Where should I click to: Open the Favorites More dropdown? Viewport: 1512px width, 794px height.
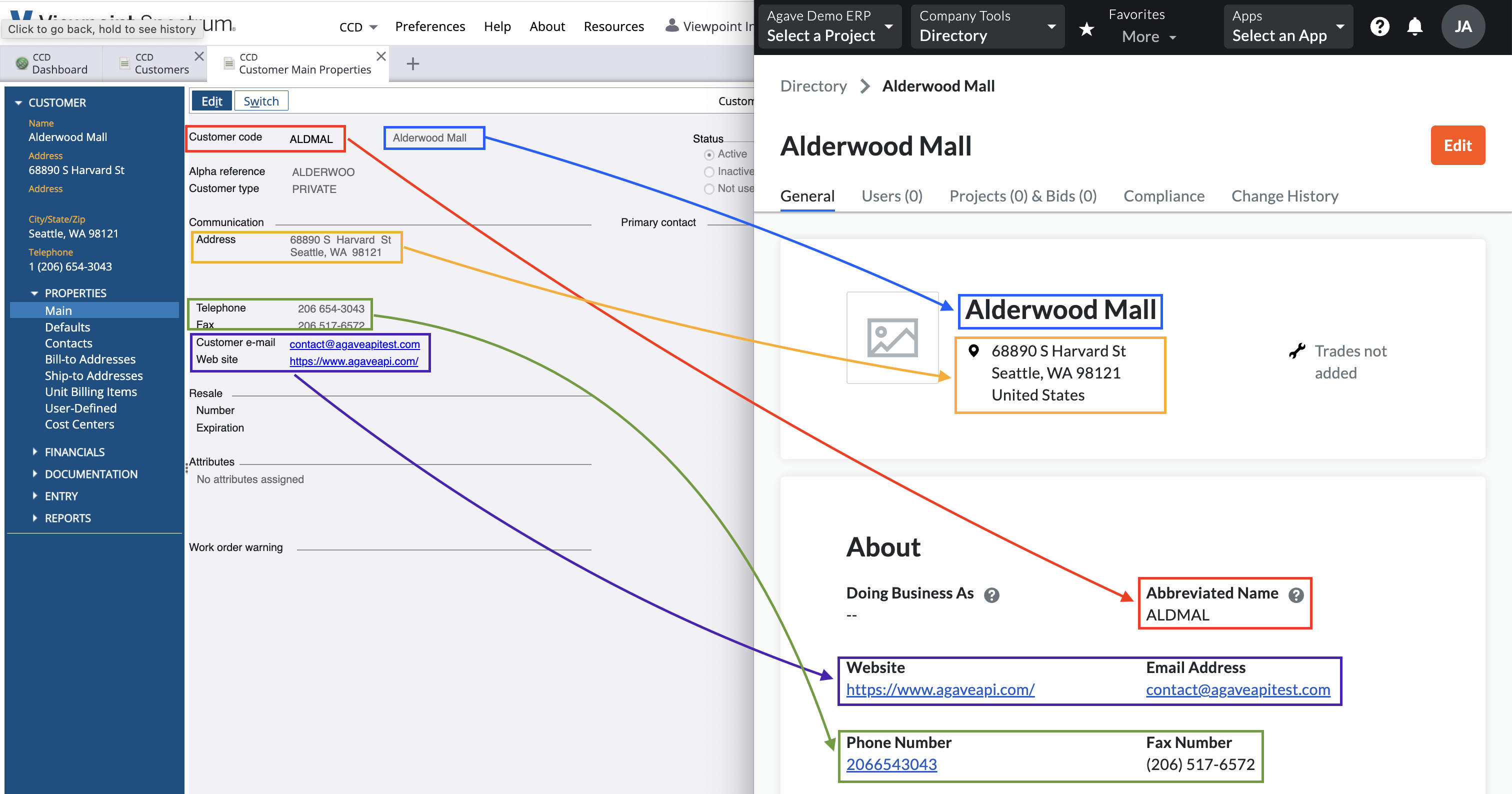coord(1148,36)
